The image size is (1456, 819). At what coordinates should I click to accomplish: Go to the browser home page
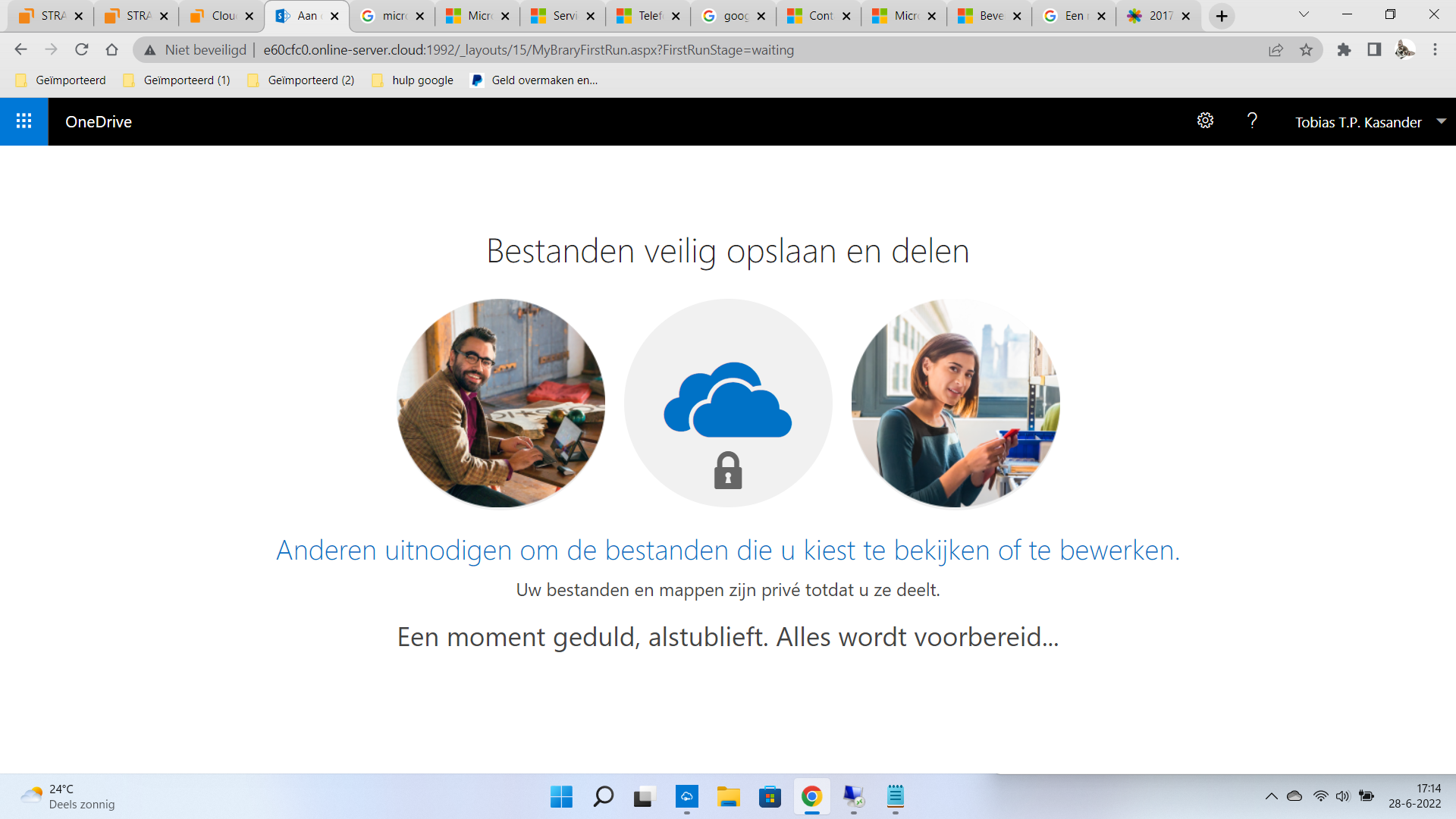112,50
